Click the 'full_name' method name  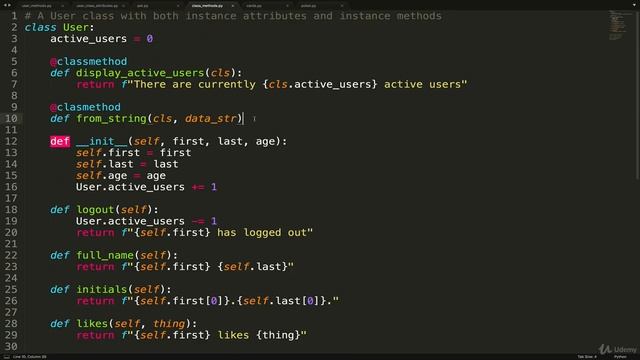pos(105,256)
